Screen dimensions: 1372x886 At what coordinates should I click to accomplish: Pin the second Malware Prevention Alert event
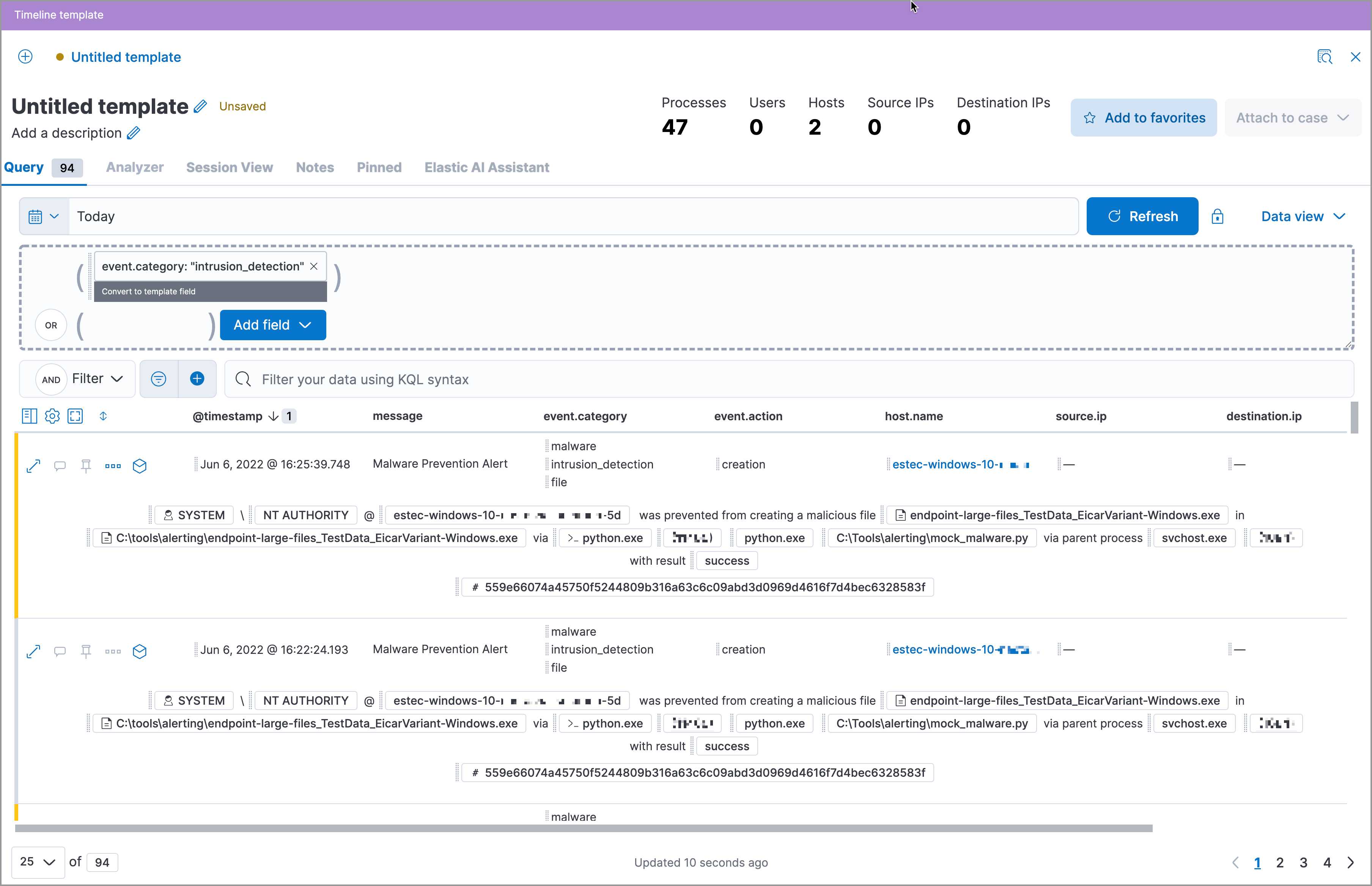(x=86, y=651)
